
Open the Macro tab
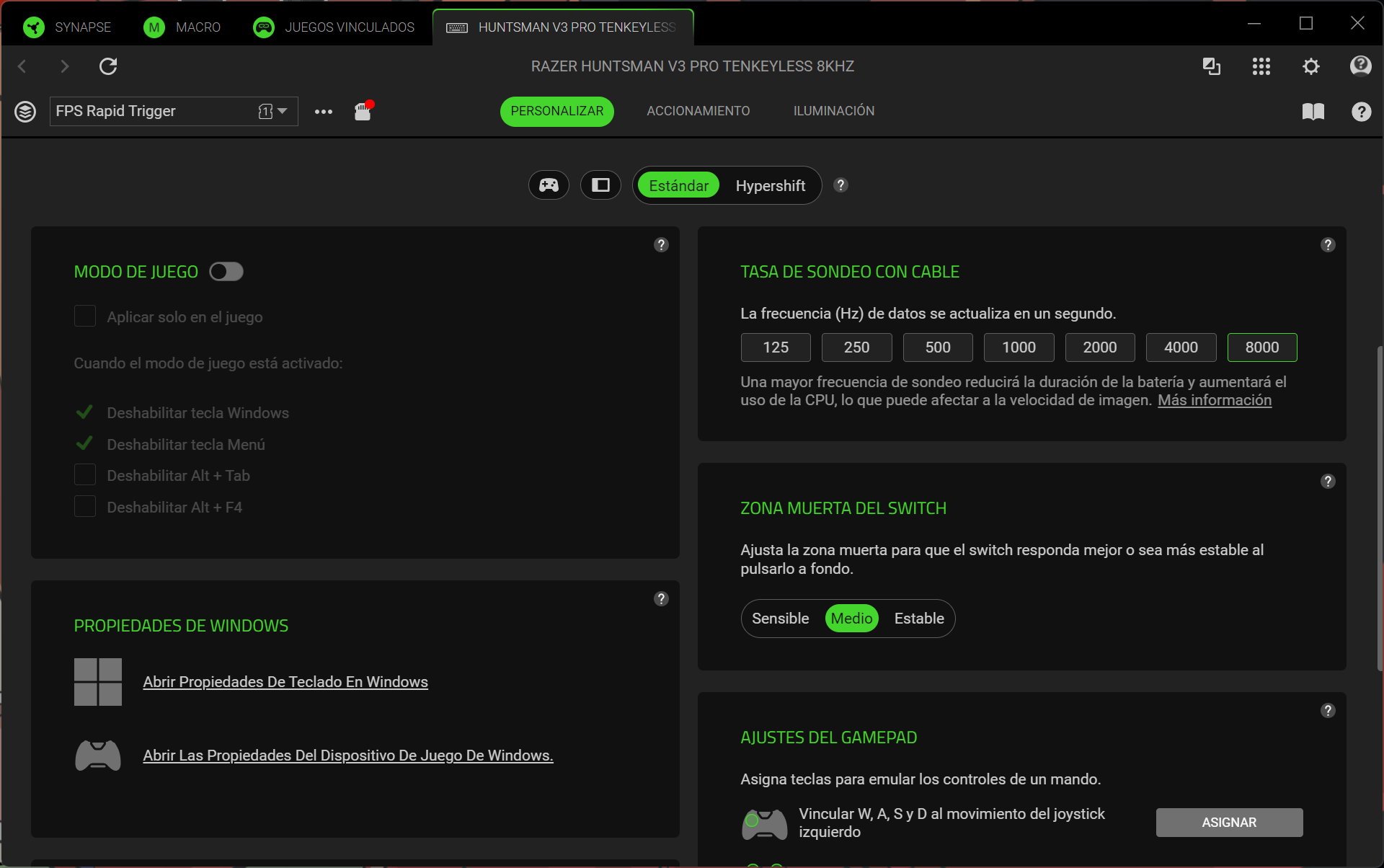(182, 27)
